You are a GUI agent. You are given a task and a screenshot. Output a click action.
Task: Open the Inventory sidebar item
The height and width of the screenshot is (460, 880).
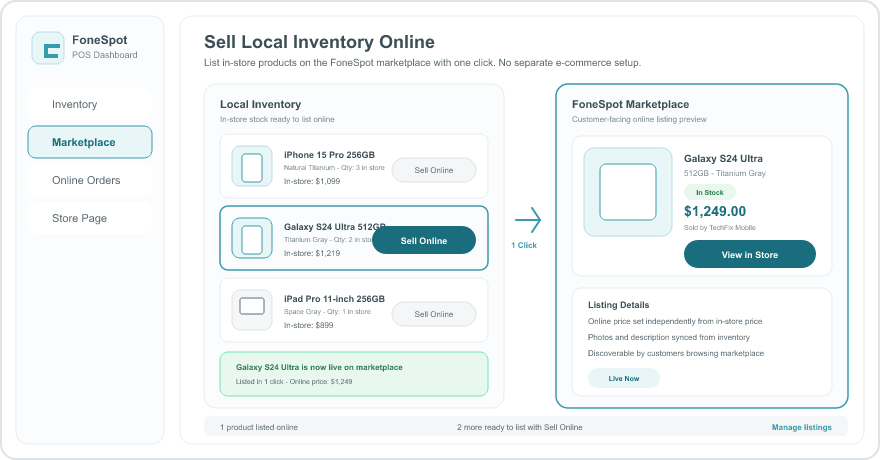[x=90, y=104]
